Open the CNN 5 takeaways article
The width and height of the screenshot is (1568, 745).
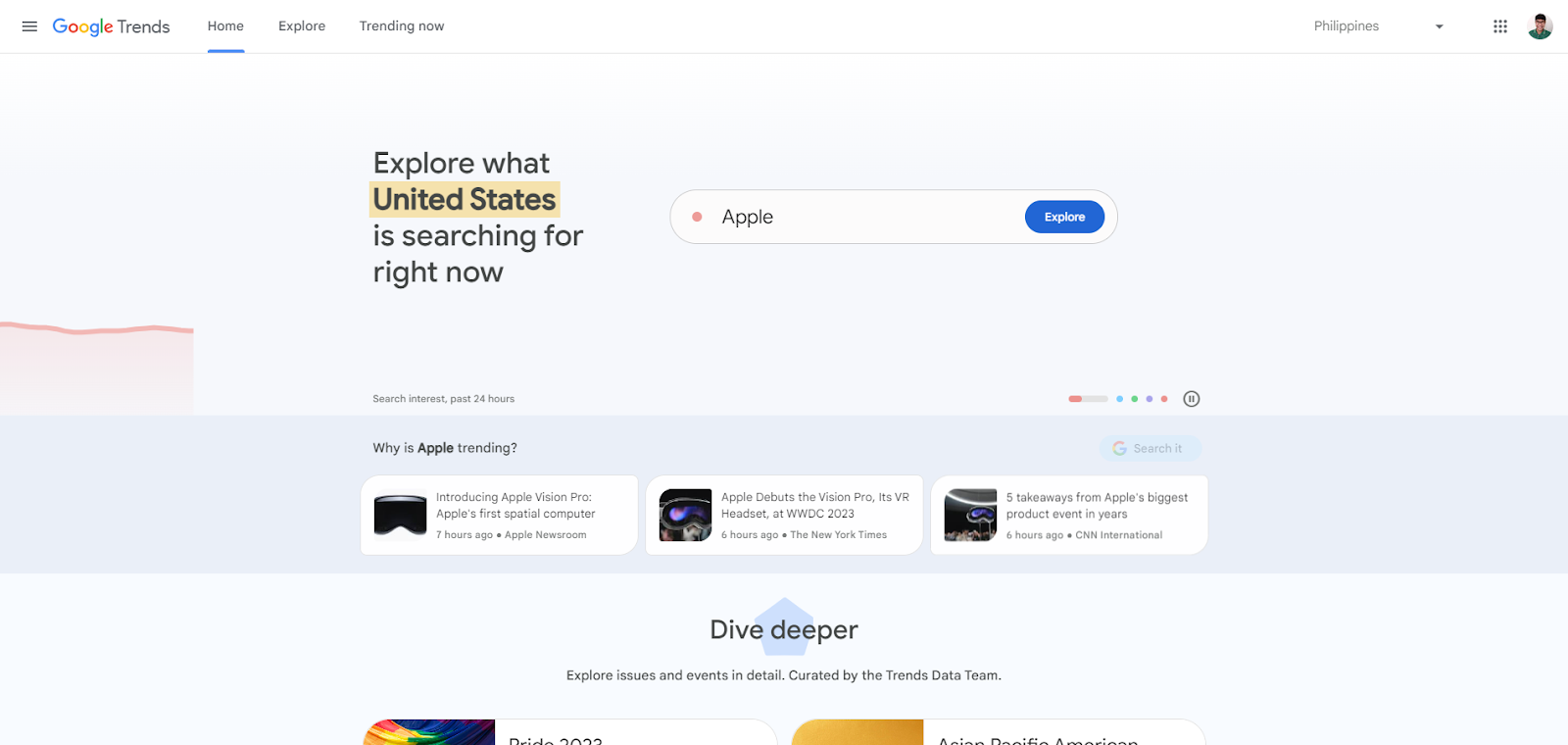tap(1069, 516)
